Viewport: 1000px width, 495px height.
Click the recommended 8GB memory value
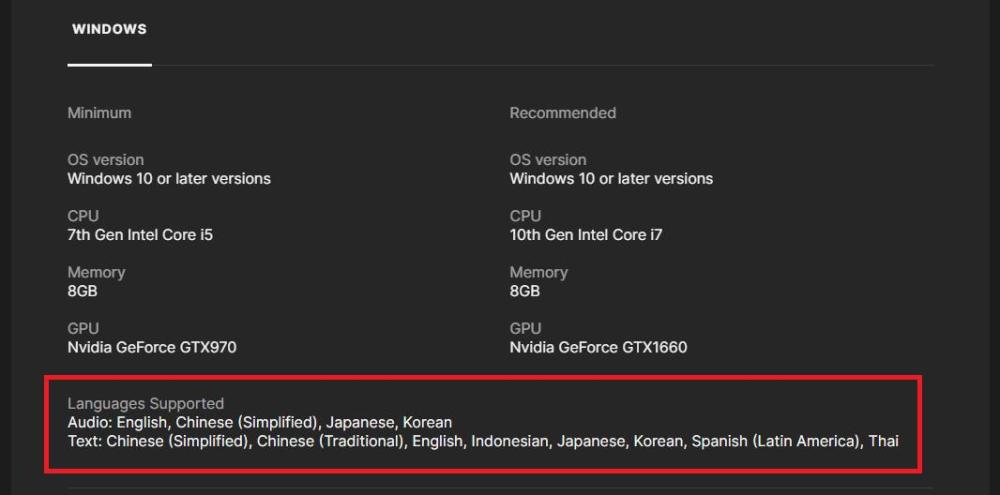[524, 291]
